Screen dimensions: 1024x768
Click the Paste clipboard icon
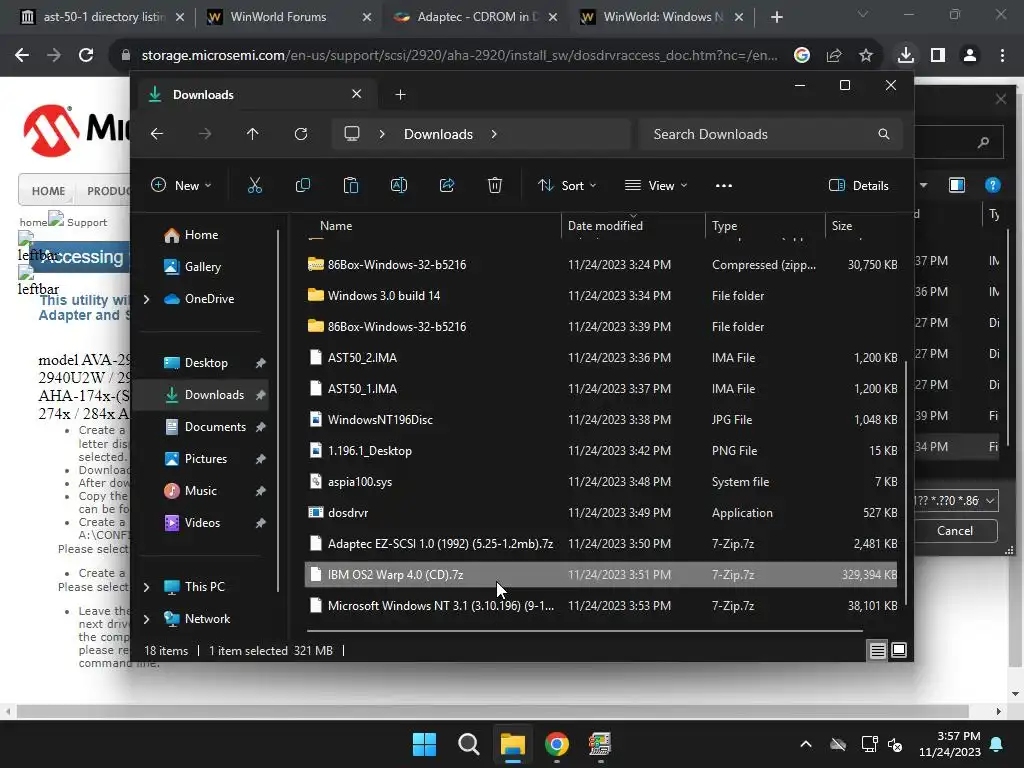pos(351,185)
